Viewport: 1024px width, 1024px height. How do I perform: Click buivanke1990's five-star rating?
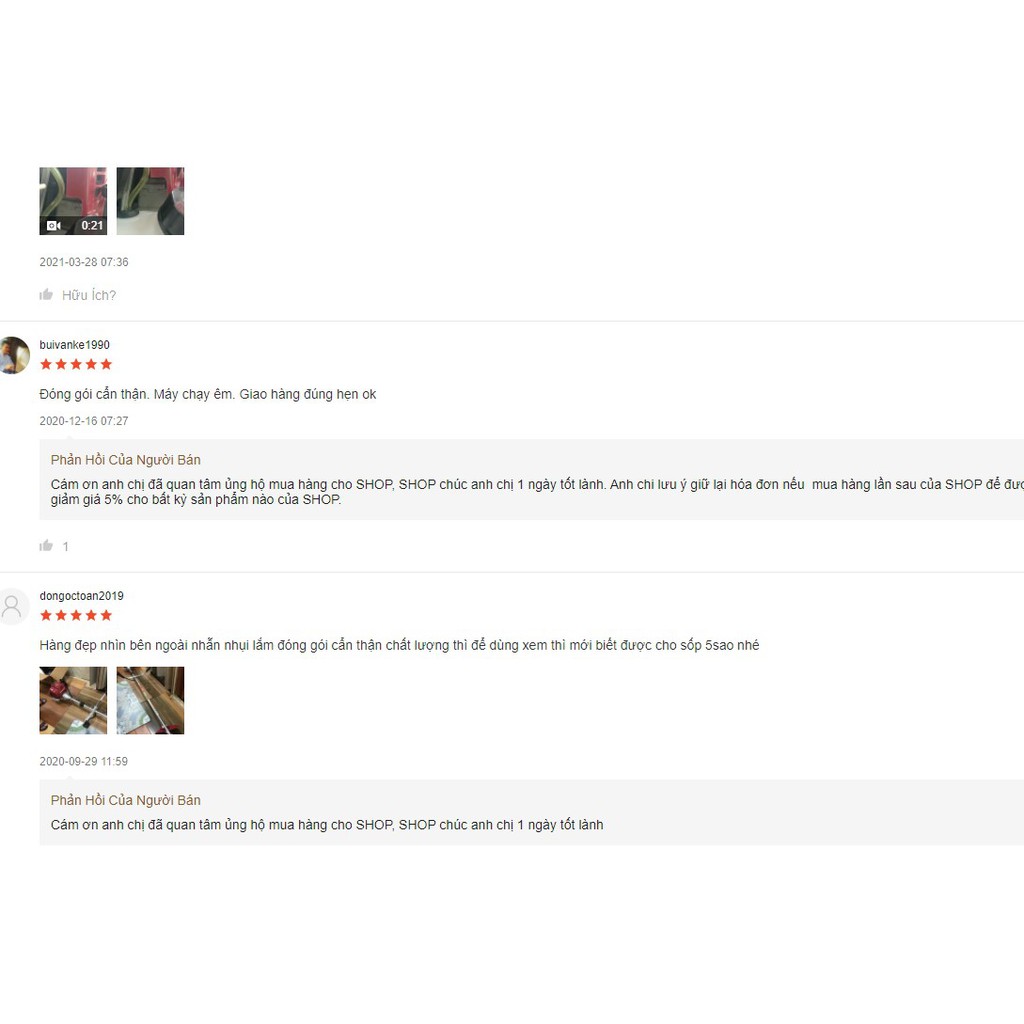pos(76,364)
